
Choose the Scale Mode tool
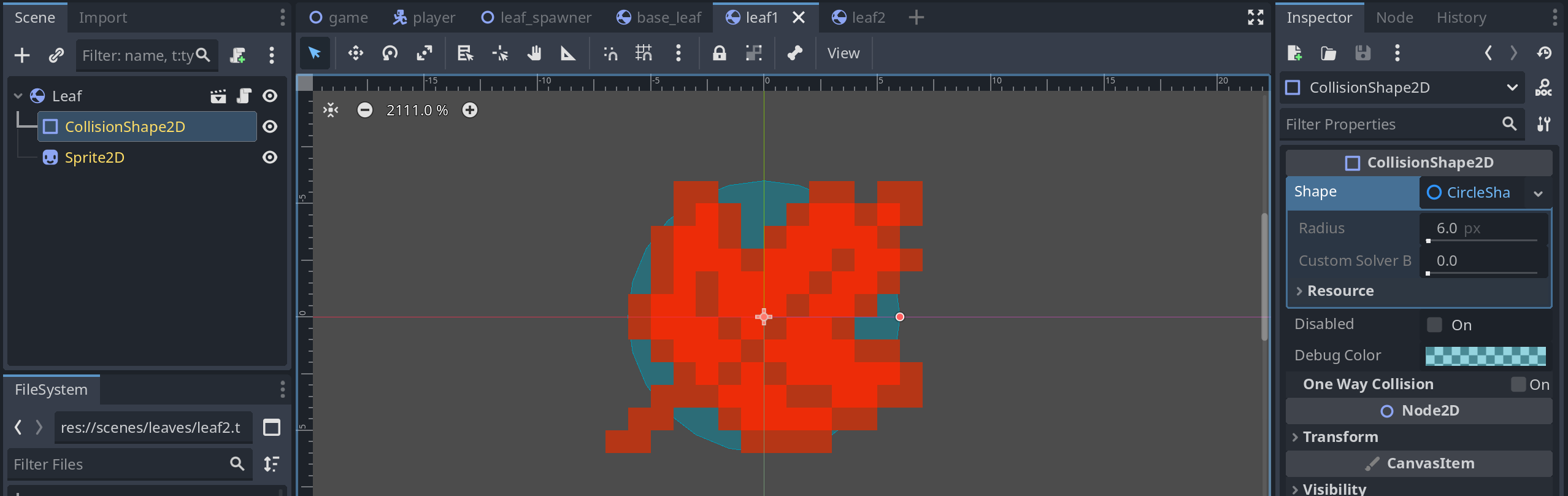(x=424, y=53)
